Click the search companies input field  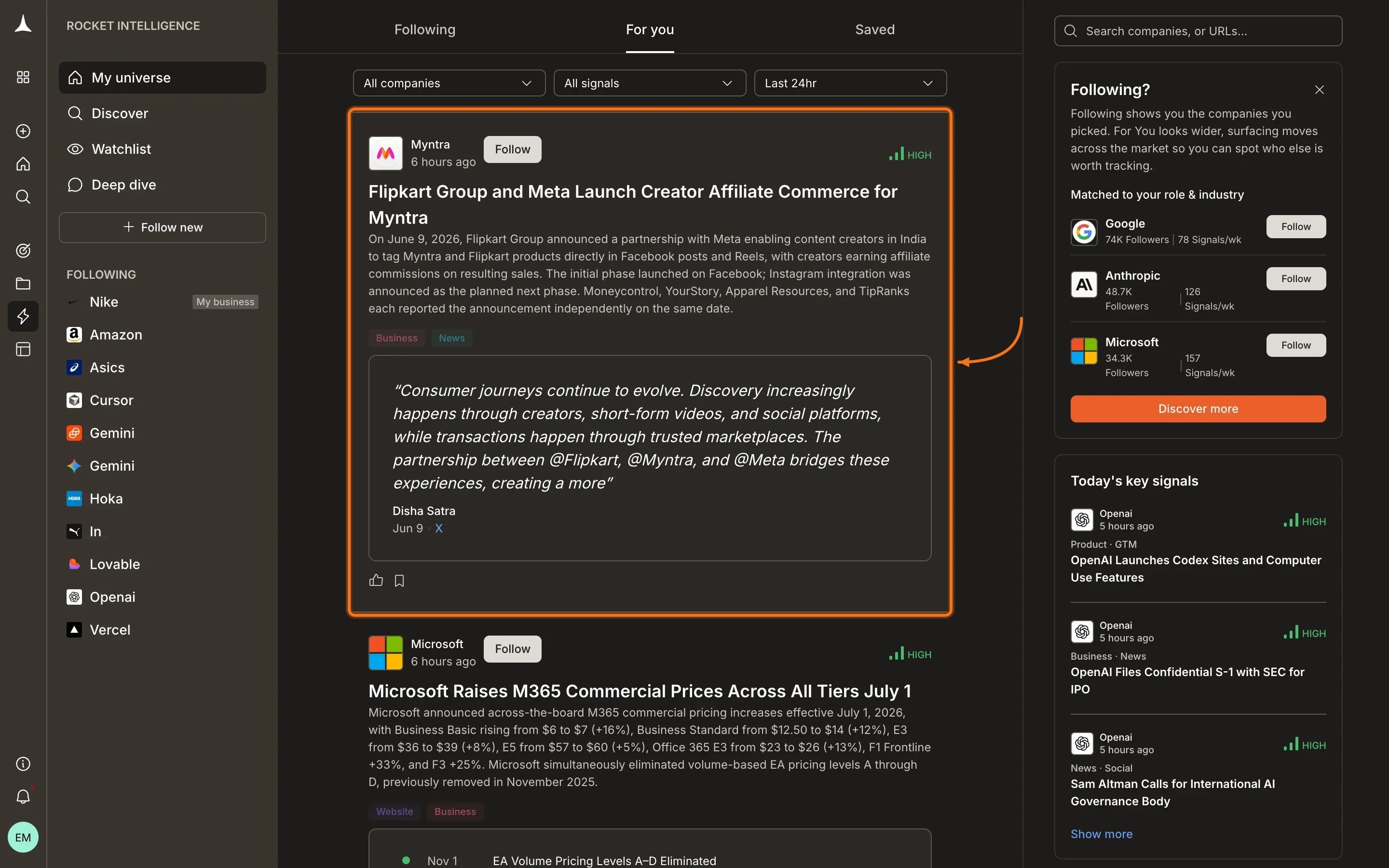1198,31
